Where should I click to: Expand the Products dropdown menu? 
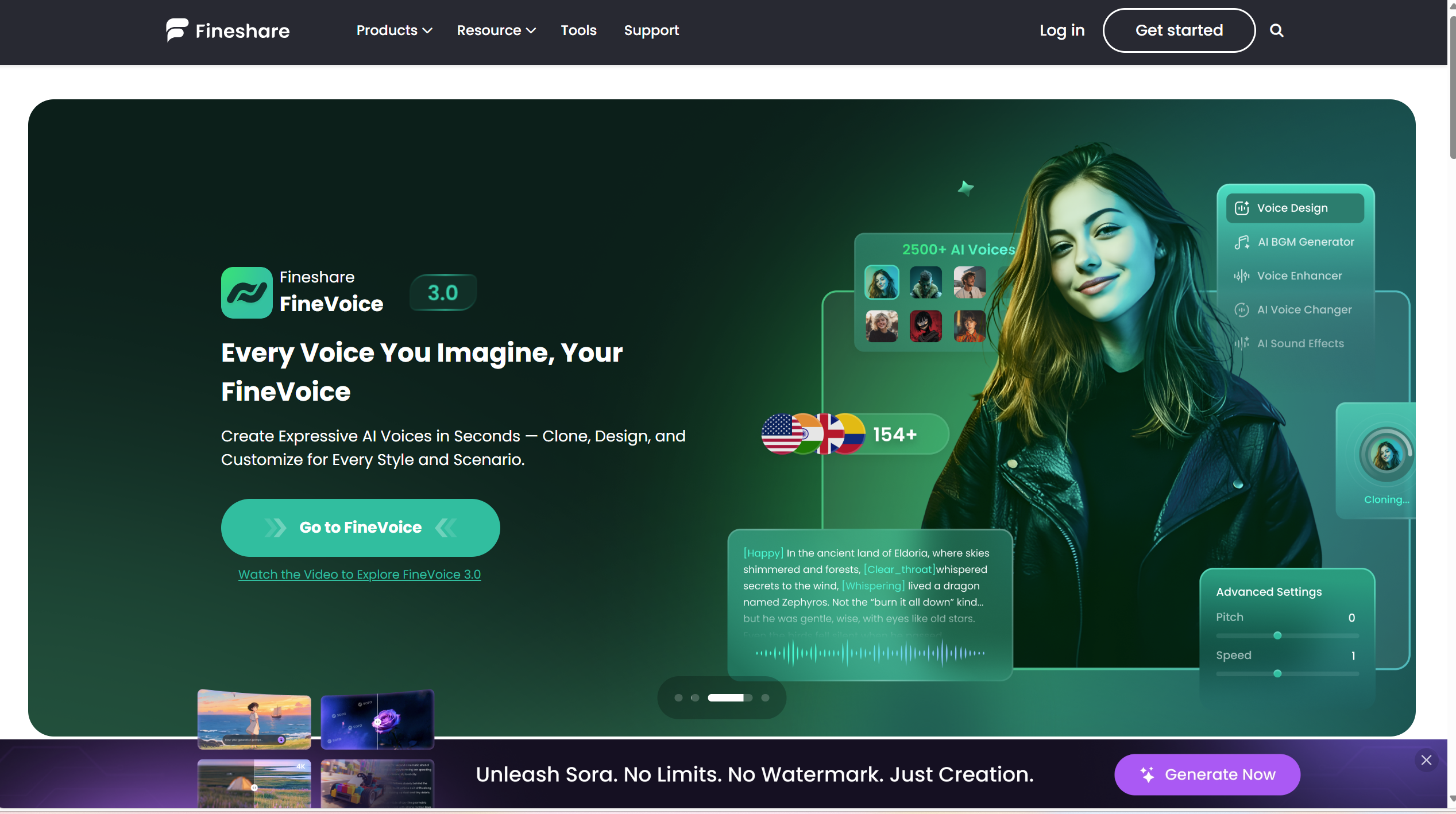394,30
